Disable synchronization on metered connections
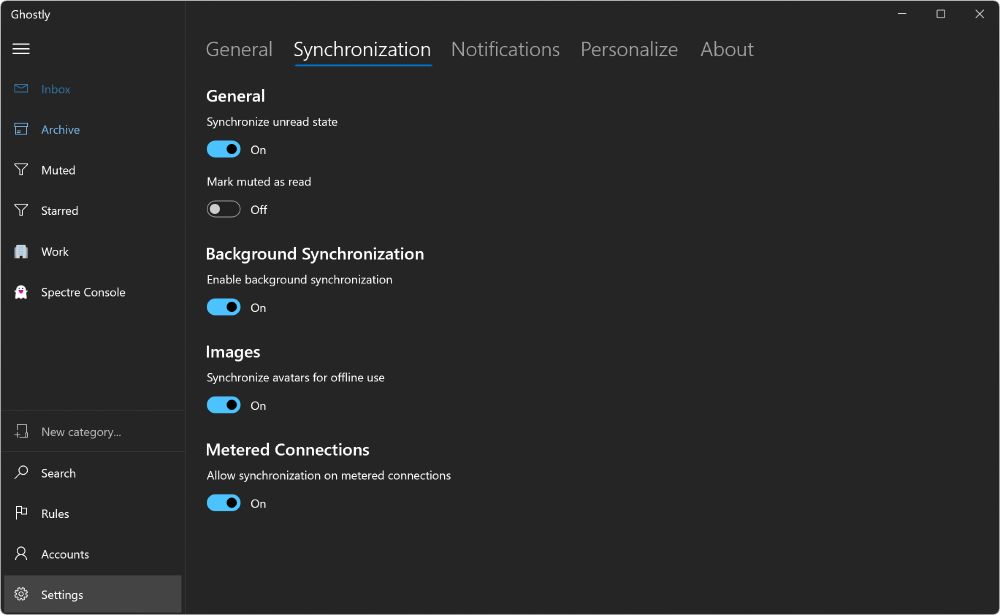This screenshot has width=1000, height=615. (223, 502)
